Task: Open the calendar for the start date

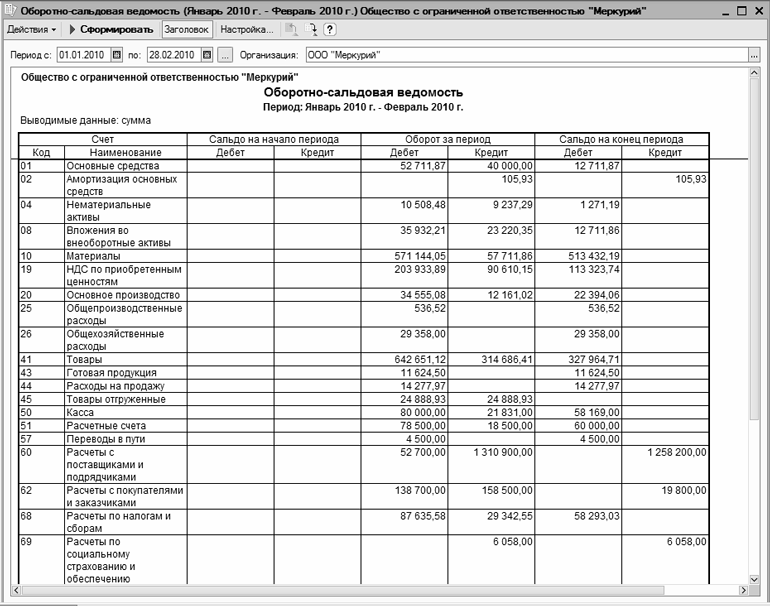Action: point(117,54)
